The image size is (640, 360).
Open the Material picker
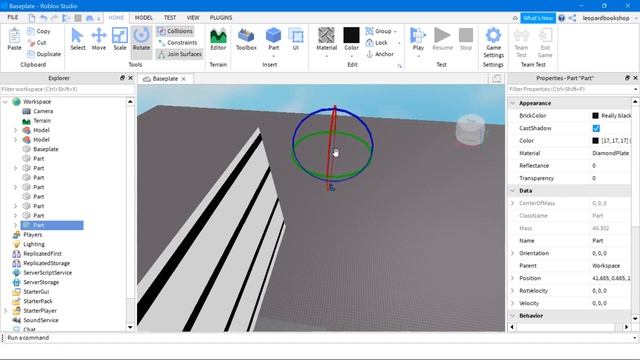327,39
